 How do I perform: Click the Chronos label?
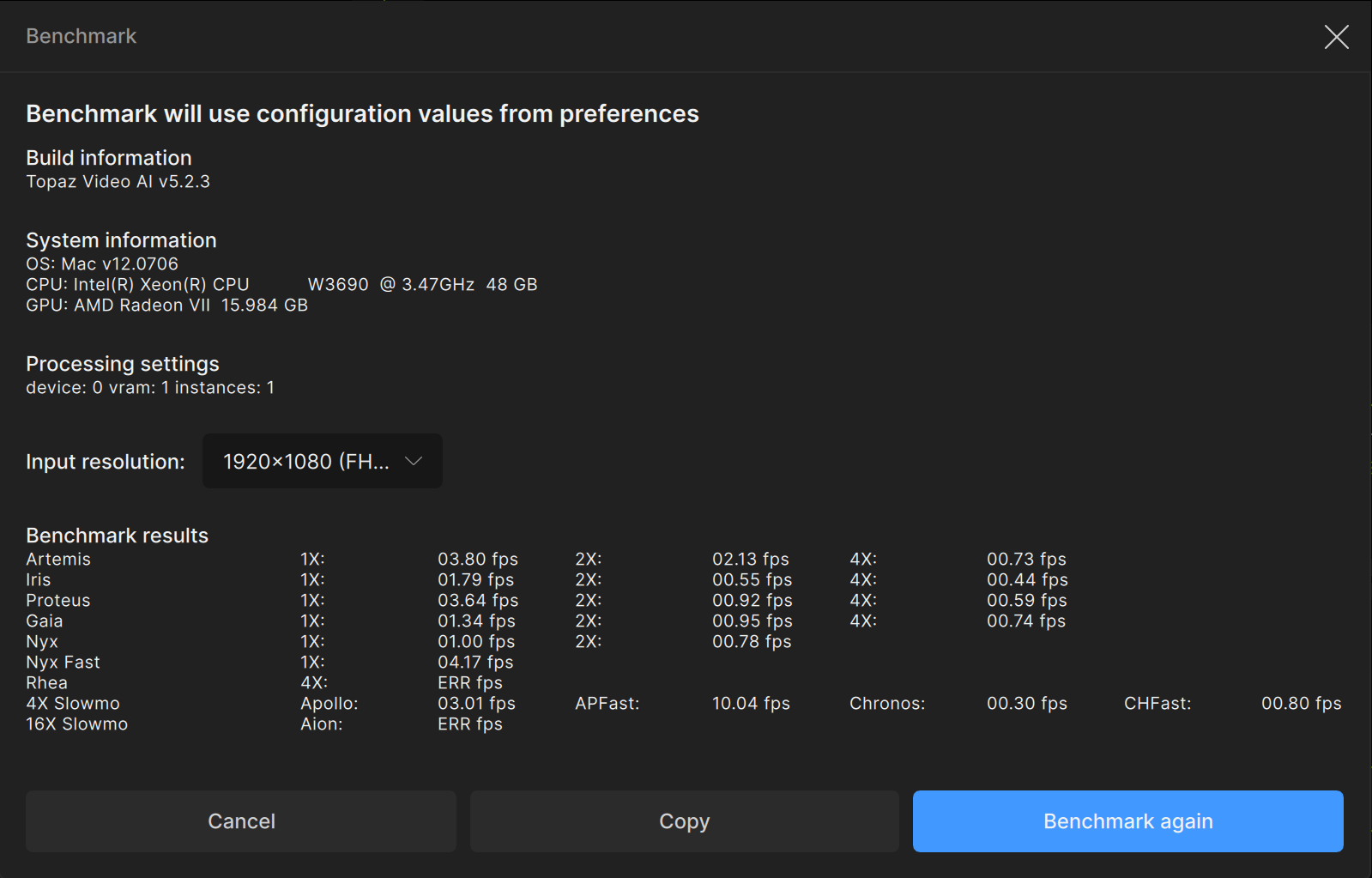[887, 704]
